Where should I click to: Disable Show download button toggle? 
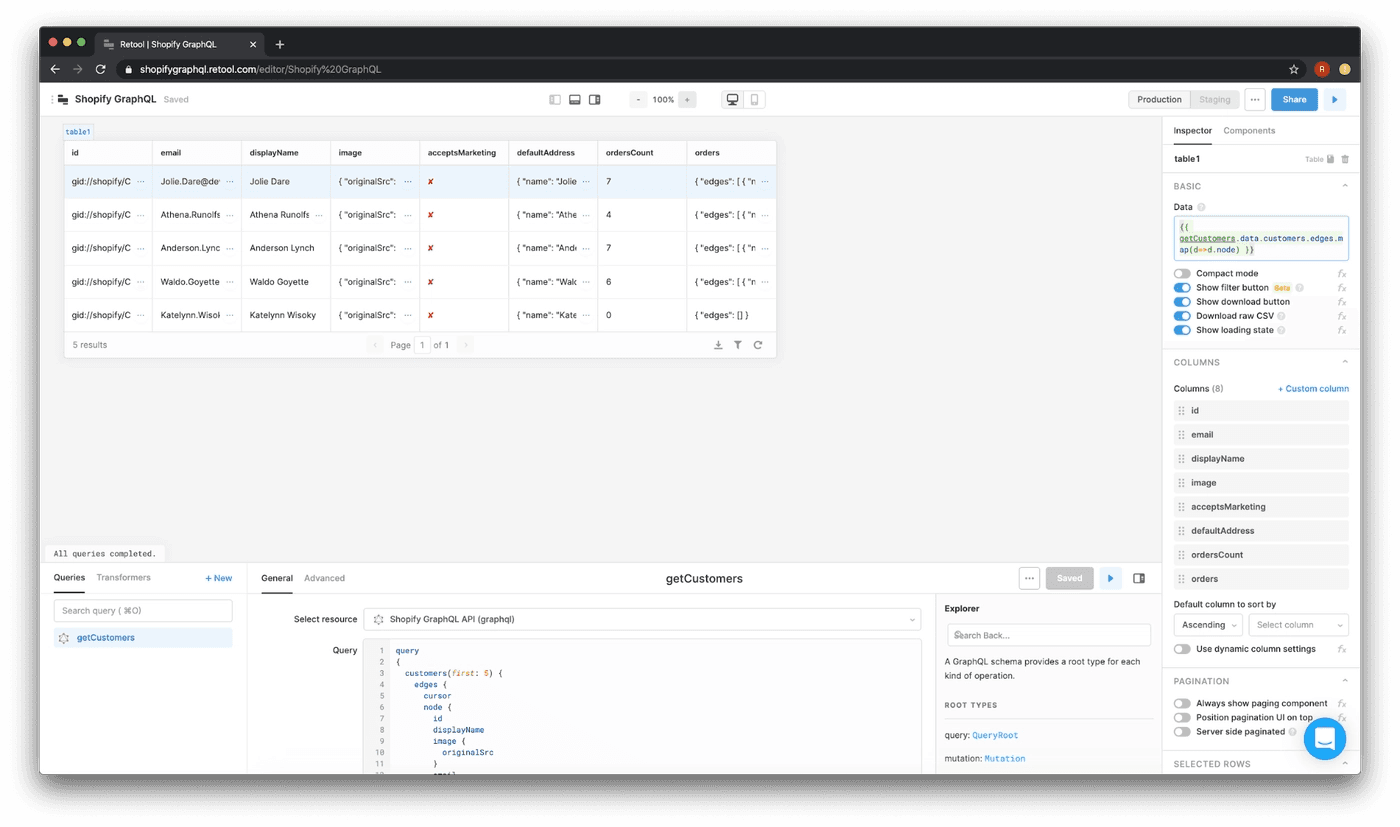tap(1182, 302)
